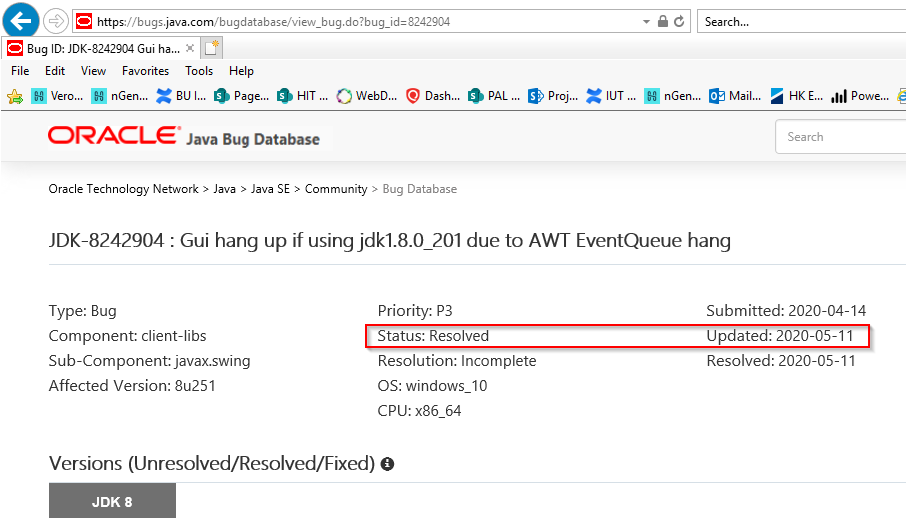The height and width of the screenshot is (518, 906).
Task: Open the Mail... Outlook favorite
Action: point(735,96)
